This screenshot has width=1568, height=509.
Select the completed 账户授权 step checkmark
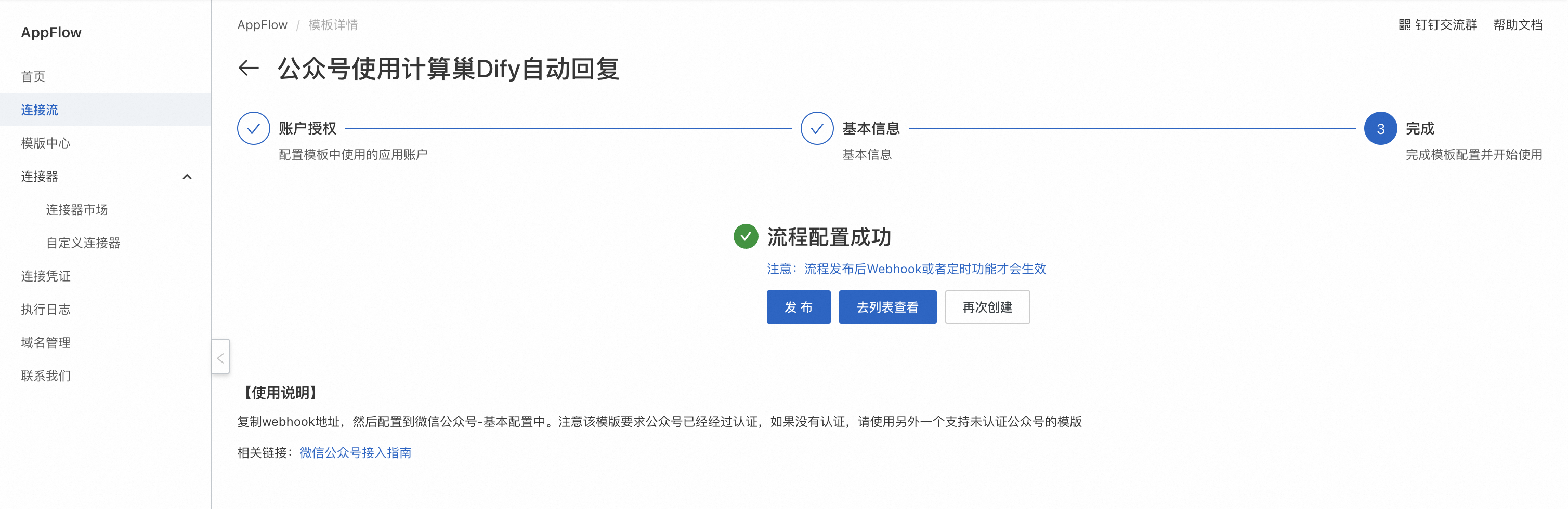tap(254, 128)
